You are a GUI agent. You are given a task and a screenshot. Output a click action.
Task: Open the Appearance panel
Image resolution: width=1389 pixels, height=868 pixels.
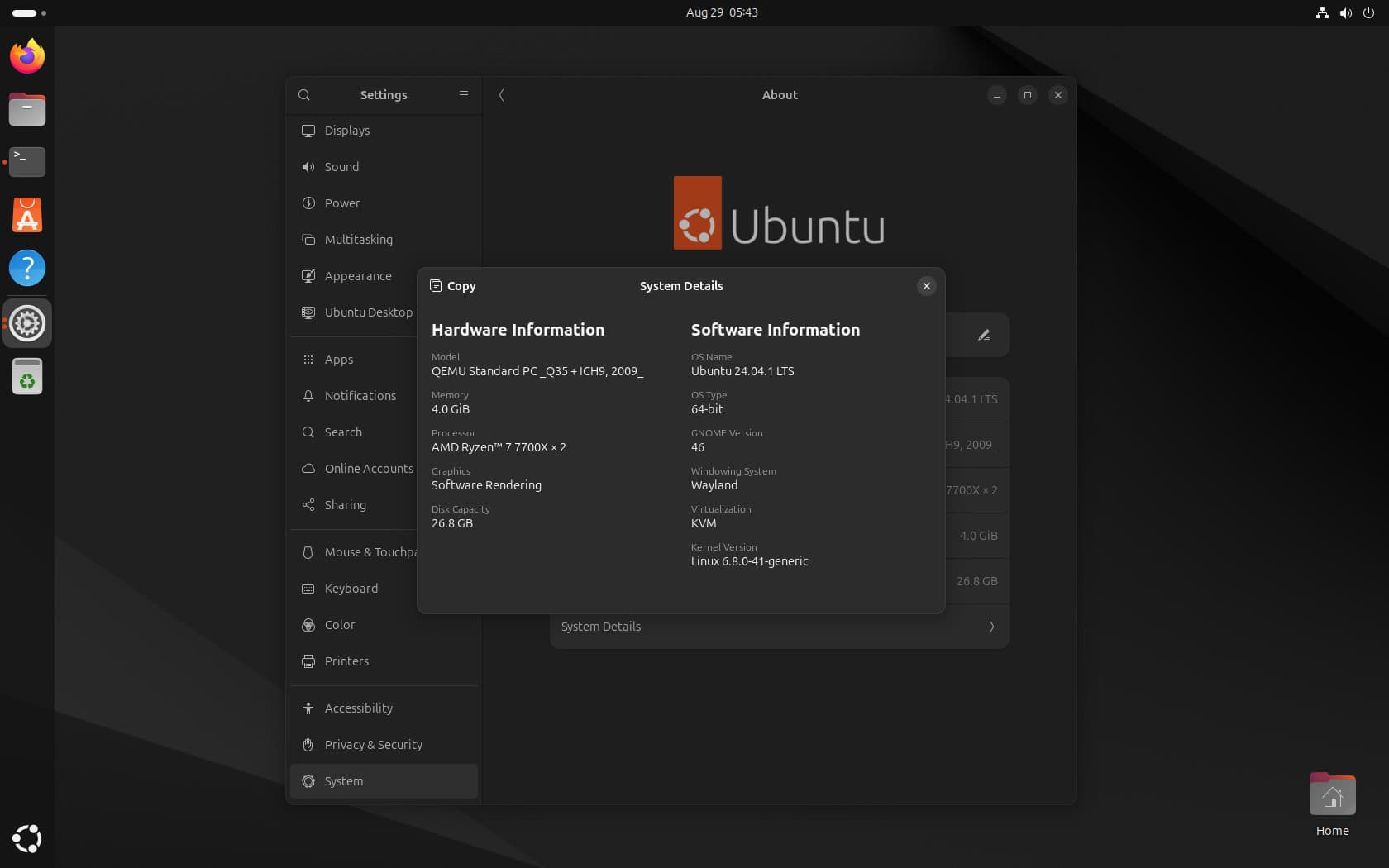coord(358,275)
